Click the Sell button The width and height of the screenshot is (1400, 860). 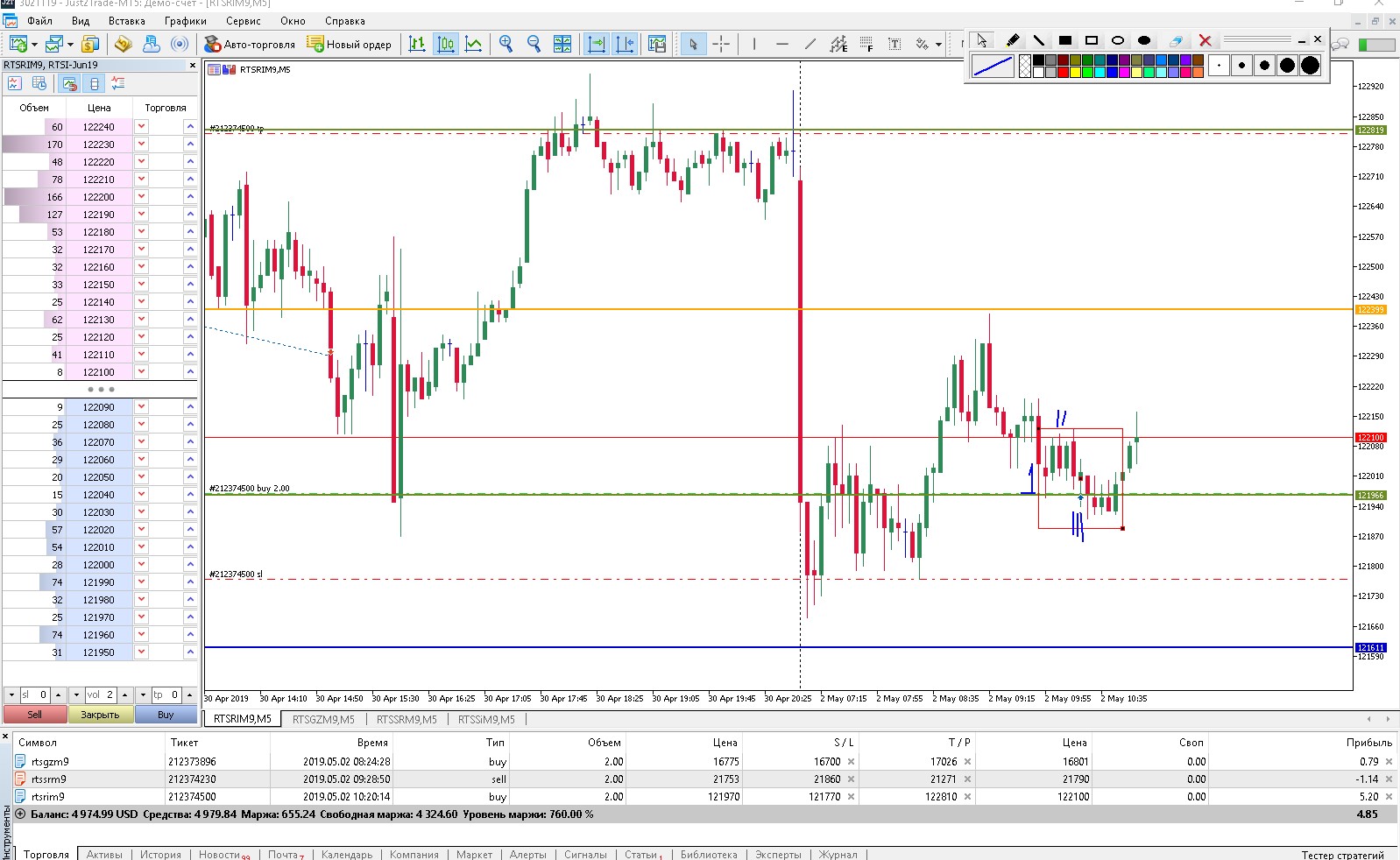[x=34, y=715]
